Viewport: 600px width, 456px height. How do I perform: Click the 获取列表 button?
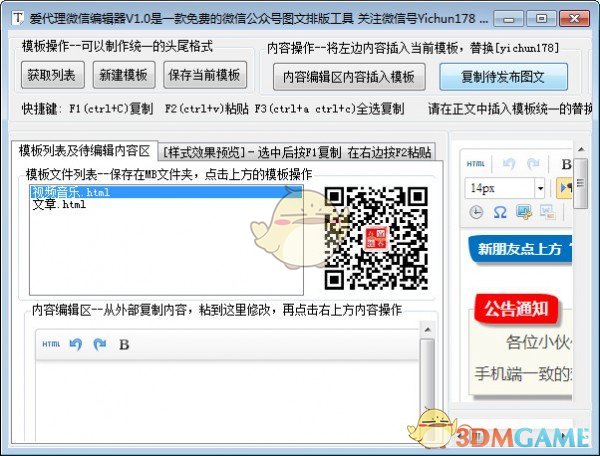pyautogui.click(x=53, y=75)
